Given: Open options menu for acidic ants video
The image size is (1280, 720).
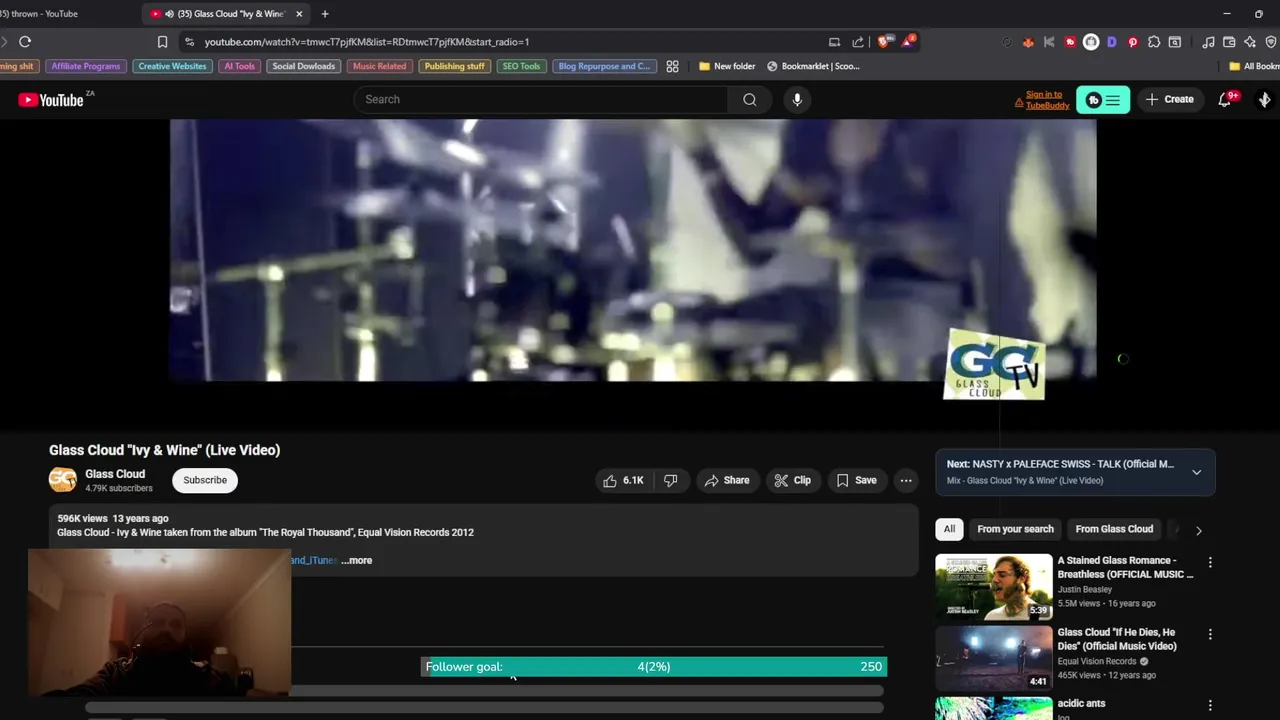Looking at the screenshot, I should point(1210,705).
